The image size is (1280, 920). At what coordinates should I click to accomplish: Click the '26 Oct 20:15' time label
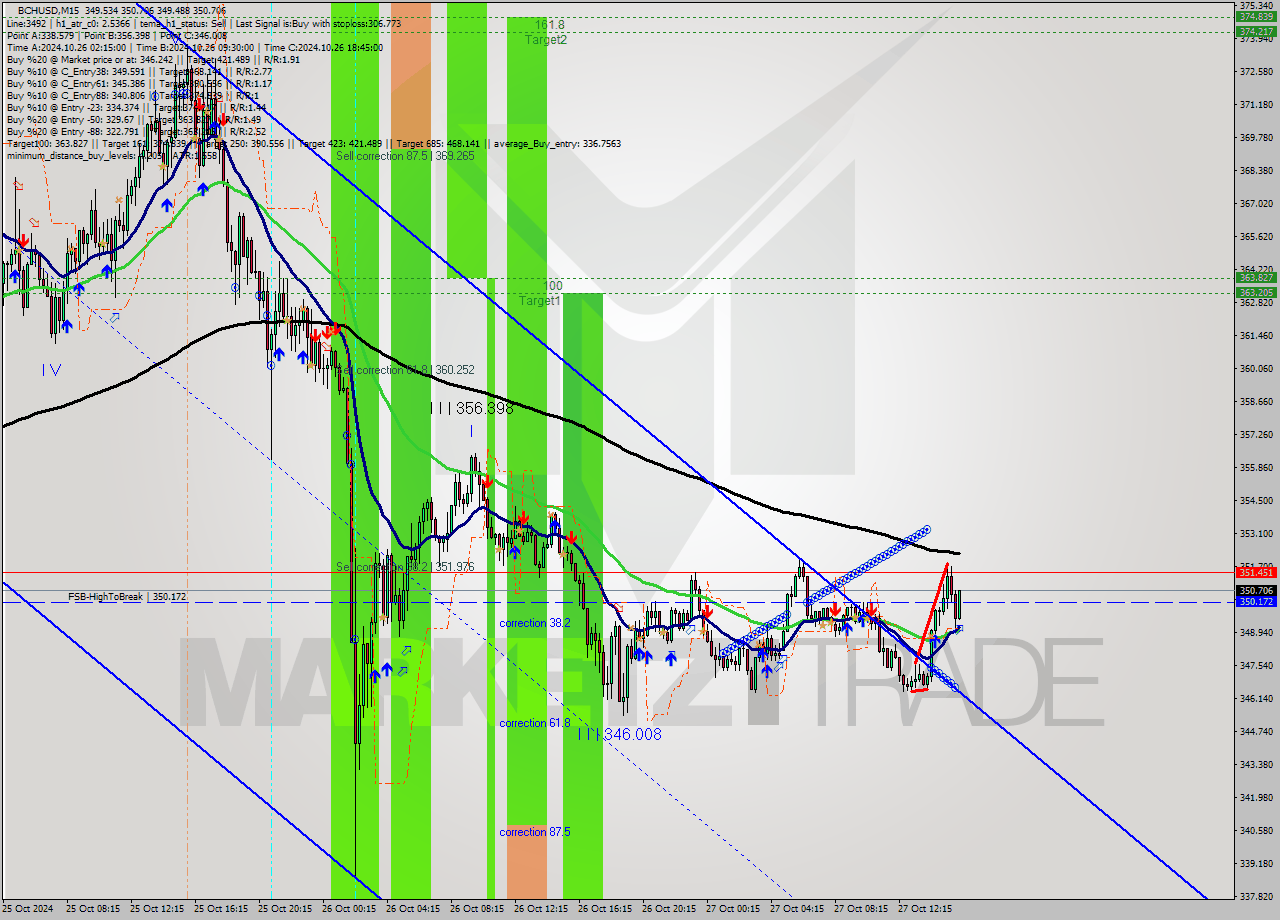click(669, 910)
